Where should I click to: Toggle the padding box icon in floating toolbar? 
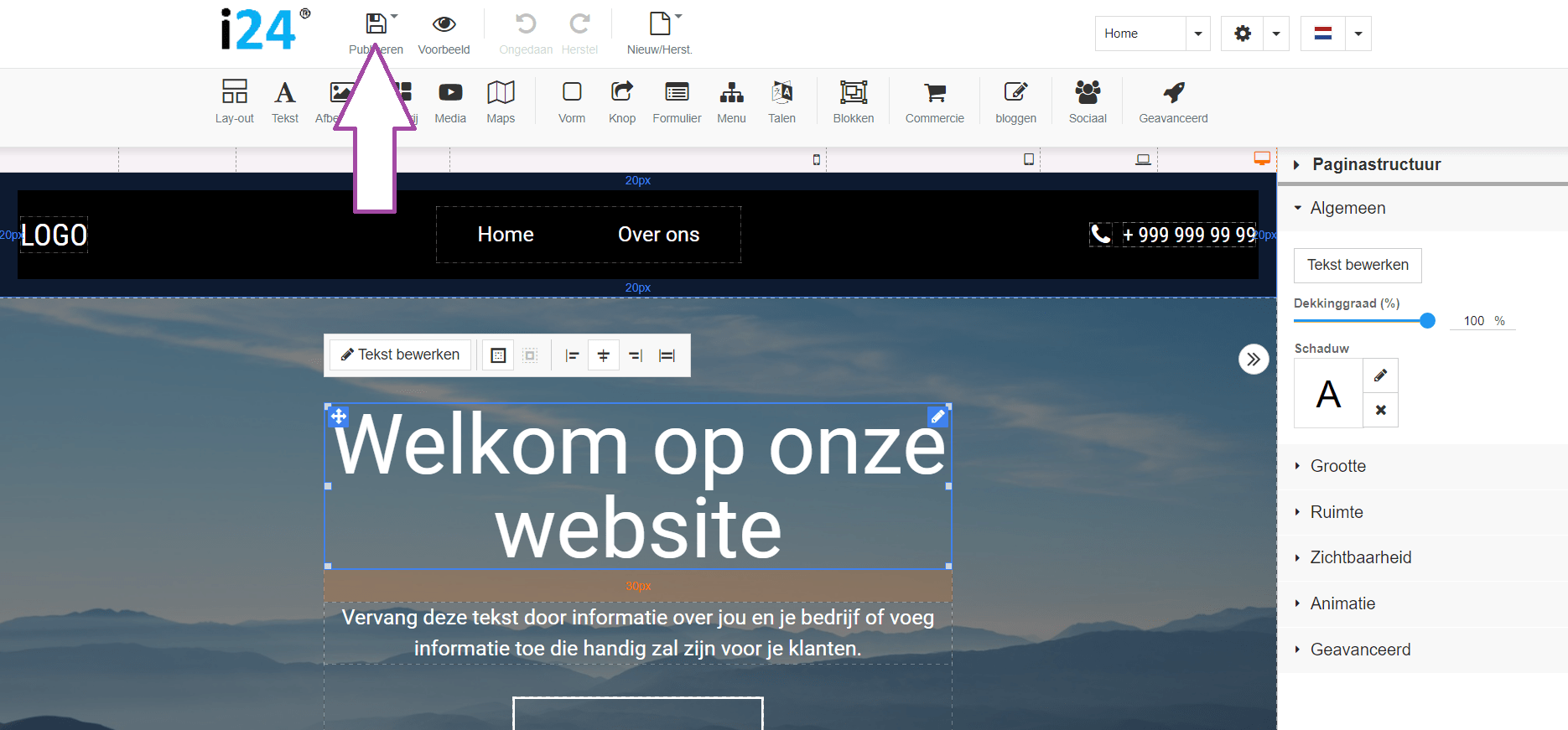(498, 355)
